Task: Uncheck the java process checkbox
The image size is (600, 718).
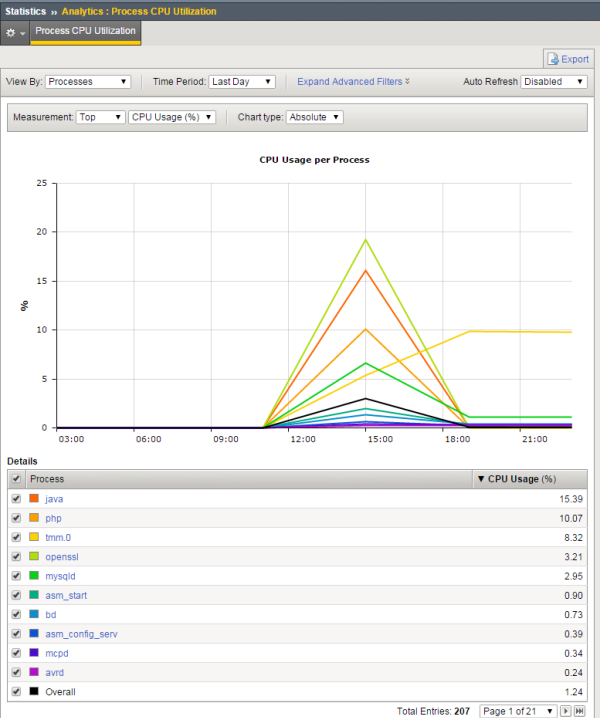Action: click(x=15, y=498)
